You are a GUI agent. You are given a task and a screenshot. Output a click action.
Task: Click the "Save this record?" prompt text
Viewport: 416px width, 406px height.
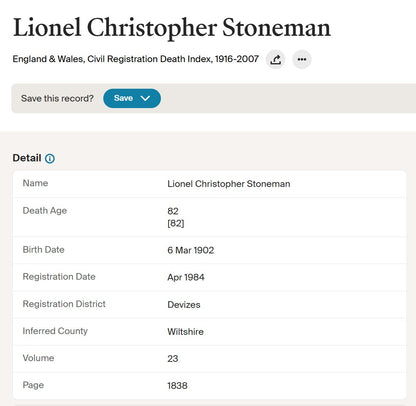pos(57,98)
